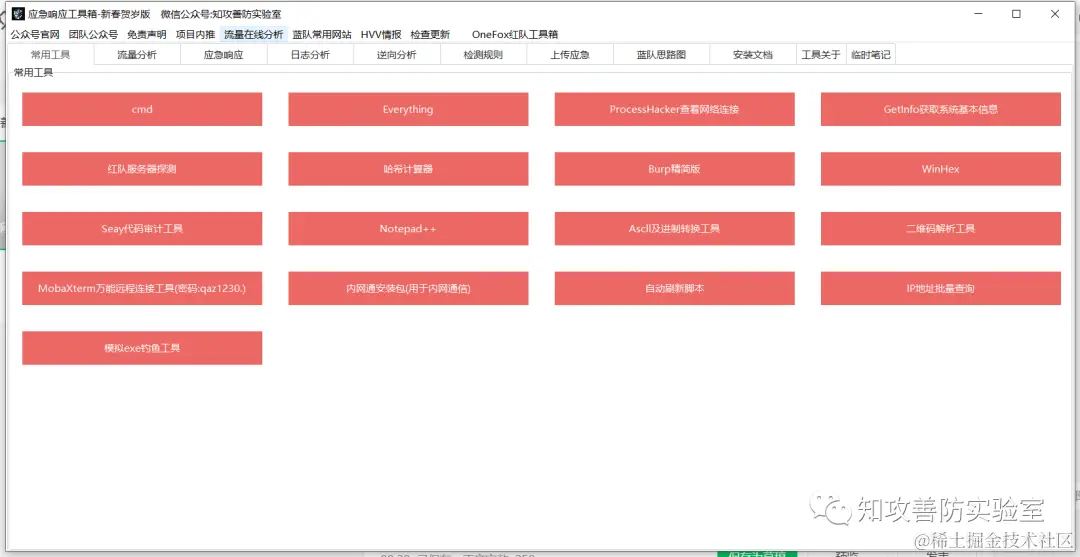Open ProcessHacker查看网络连接

[674, 109]
